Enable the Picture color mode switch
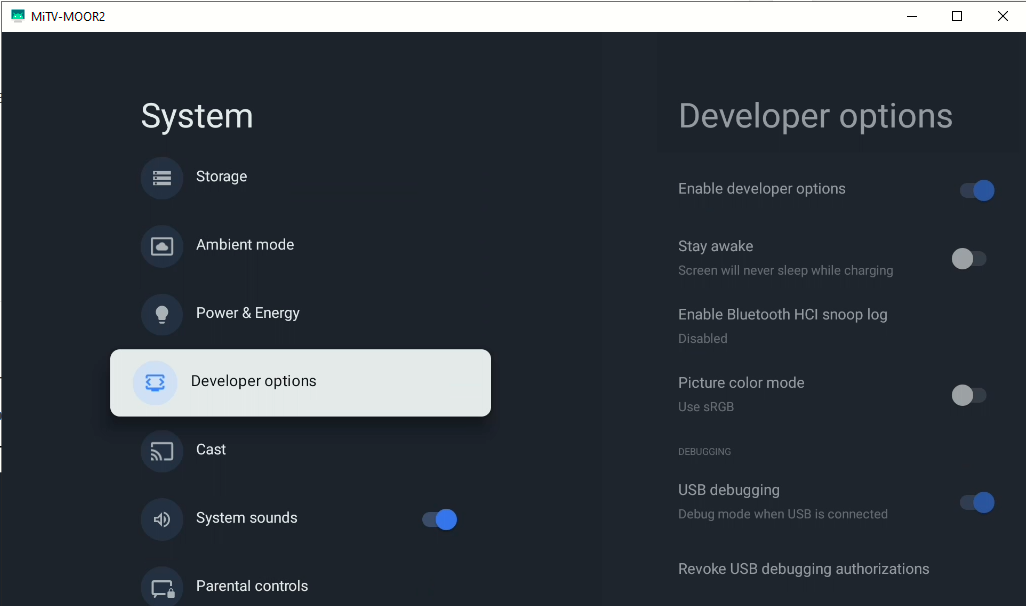The height and width of the screenshot is (606, 1026). (969, 395)
